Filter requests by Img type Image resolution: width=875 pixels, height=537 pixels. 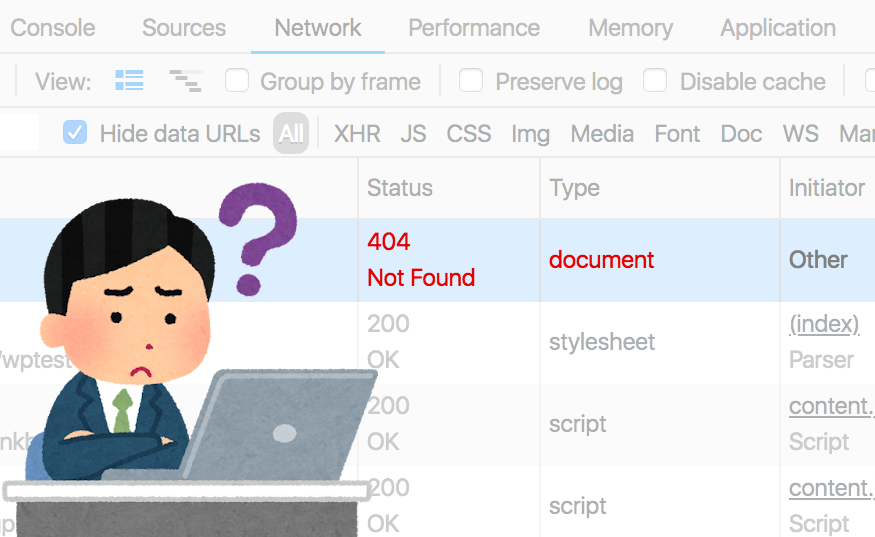click(530, 133)
